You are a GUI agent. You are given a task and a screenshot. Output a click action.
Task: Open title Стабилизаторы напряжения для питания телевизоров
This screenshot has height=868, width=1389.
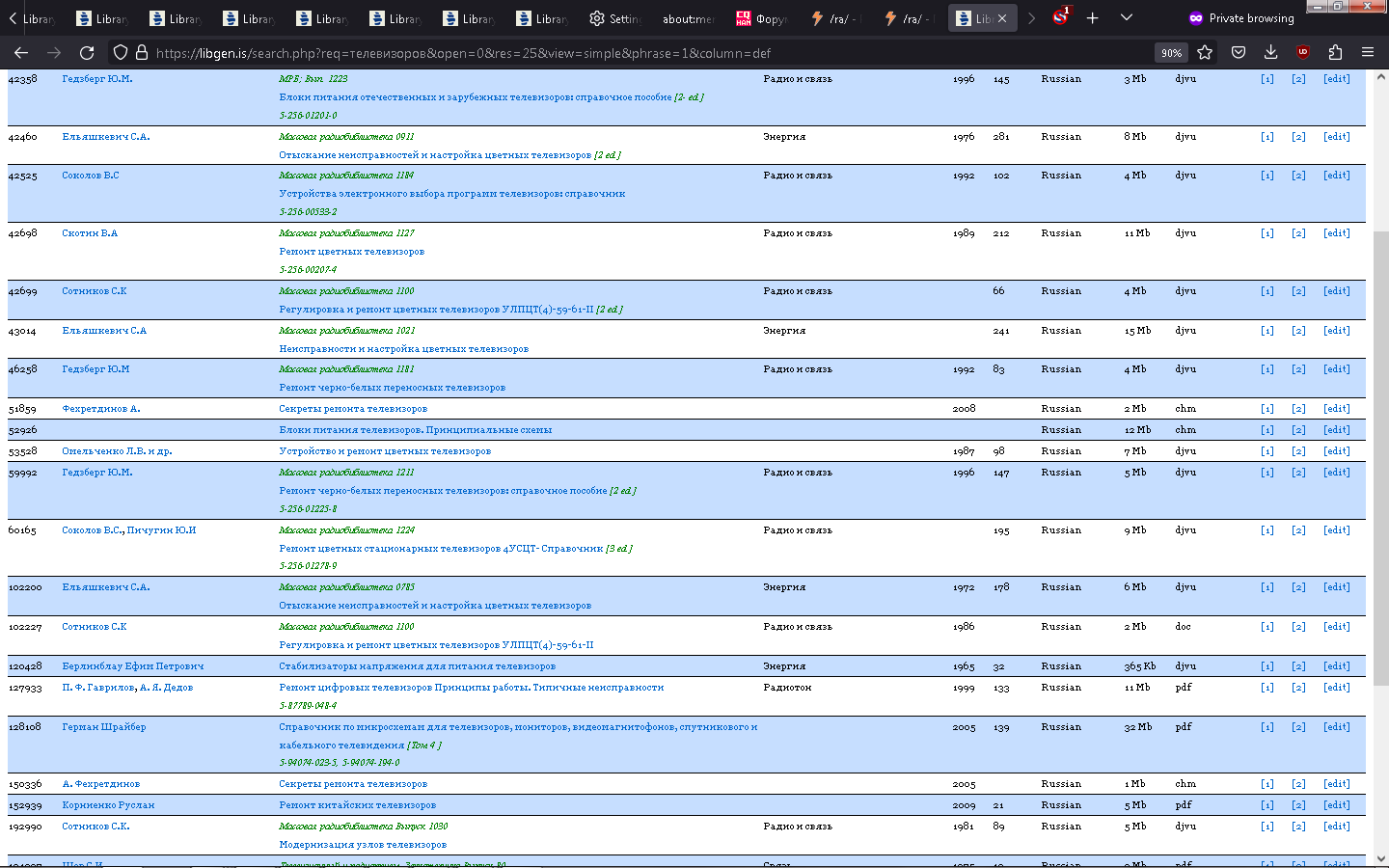tap(417, 666)
